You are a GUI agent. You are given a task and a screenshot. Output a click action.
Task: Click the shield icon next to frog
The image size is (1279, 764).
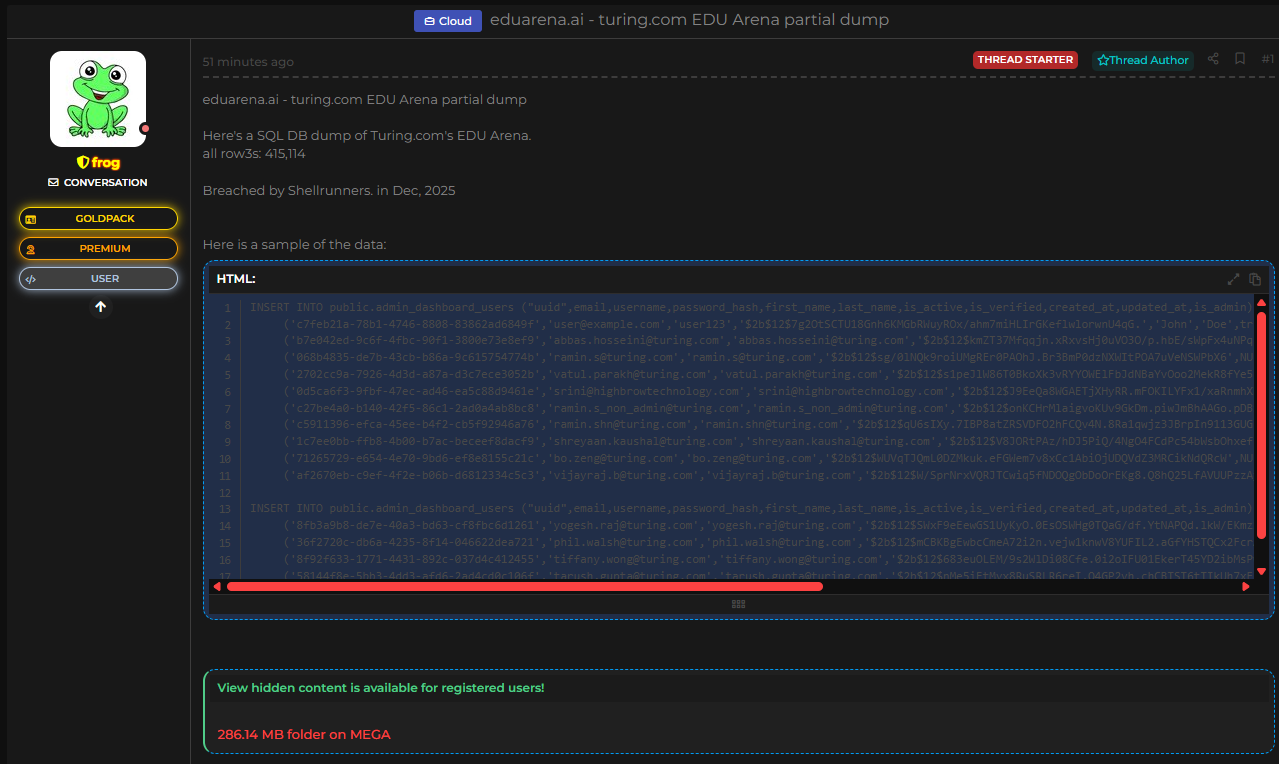coord(83,163)
